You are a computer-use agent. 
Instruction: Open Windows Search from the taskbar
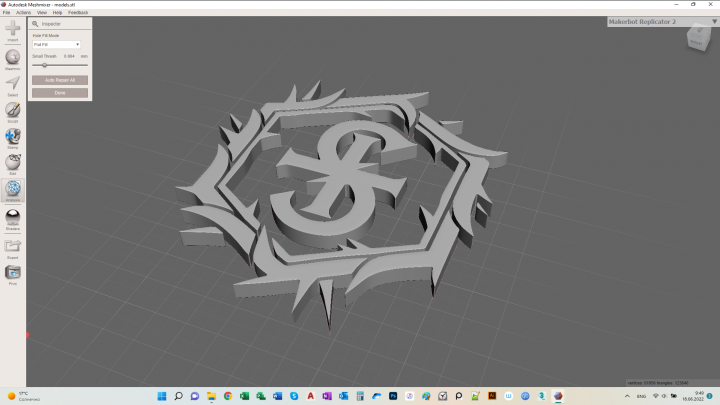click(x=178, y=396)
